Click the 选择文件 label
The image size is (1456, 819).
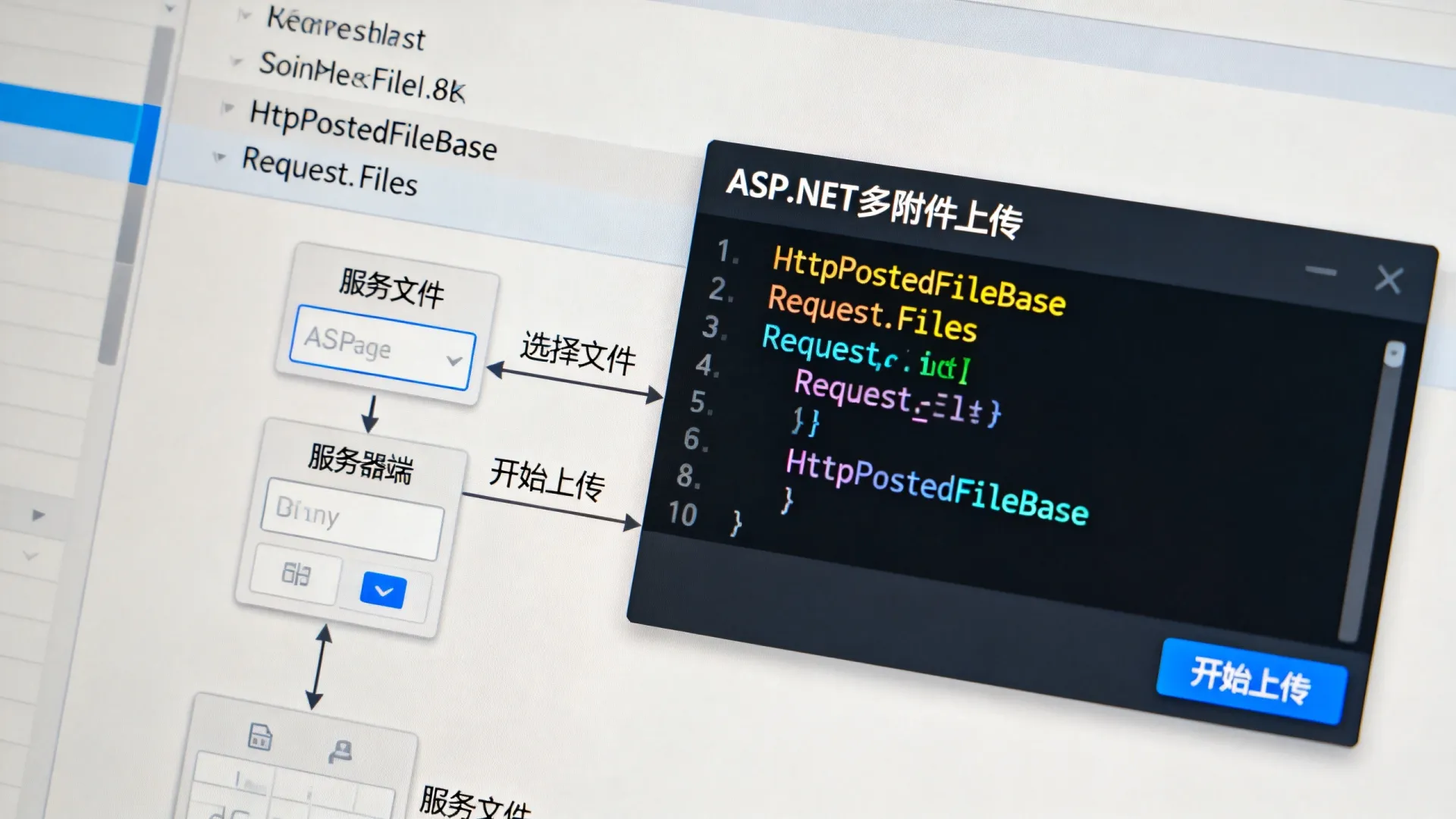point(578,353)
